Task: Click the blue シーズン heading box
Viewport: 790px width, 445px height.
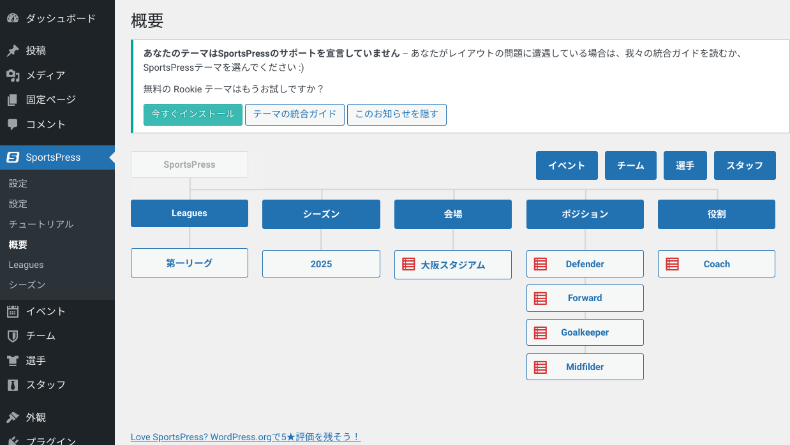Action: [x=321, y=214]
